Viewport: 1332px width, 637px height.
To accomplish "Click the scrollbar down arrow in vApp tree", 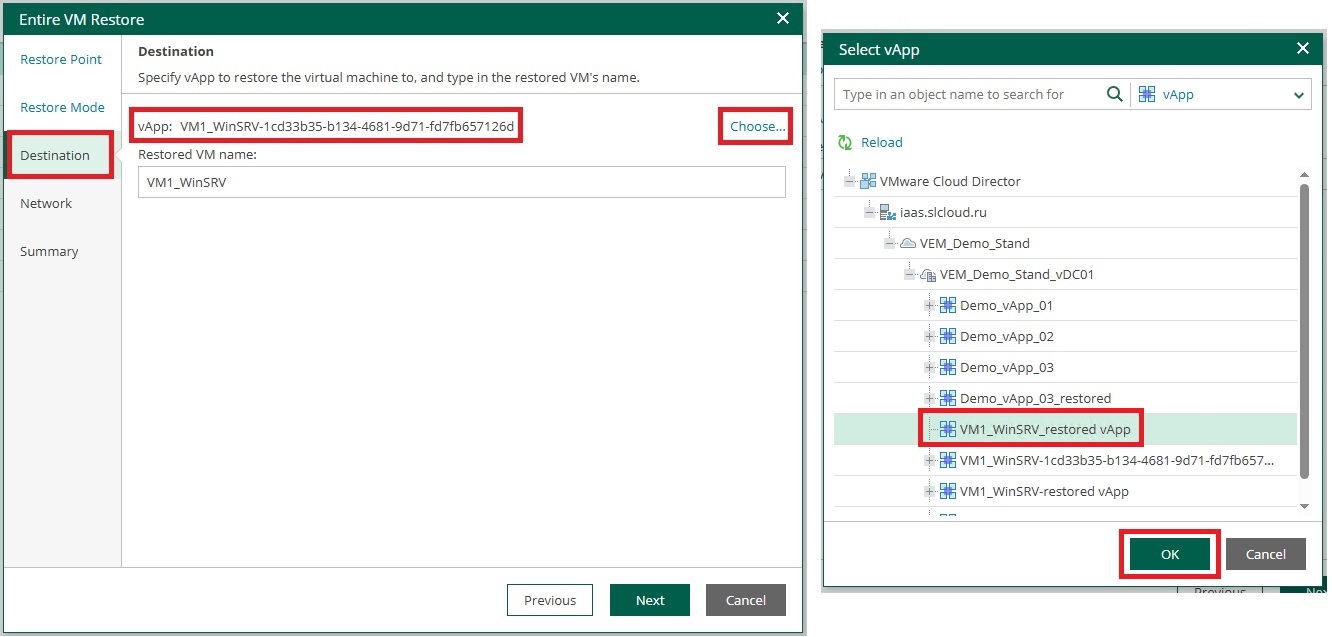I will (1304, 507).
